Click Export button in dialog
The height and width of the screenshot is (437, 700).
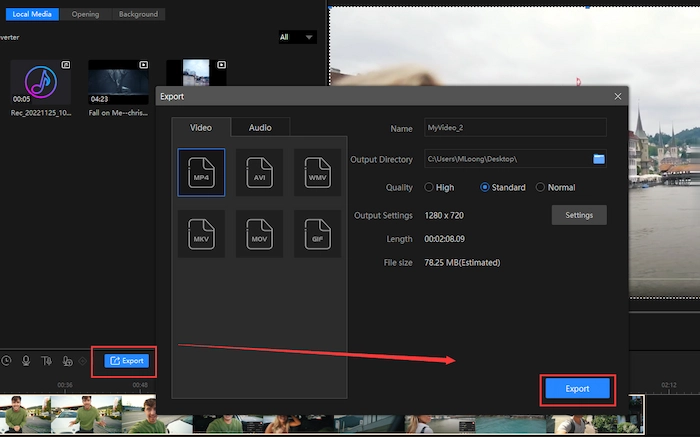[x=577, y=388]
